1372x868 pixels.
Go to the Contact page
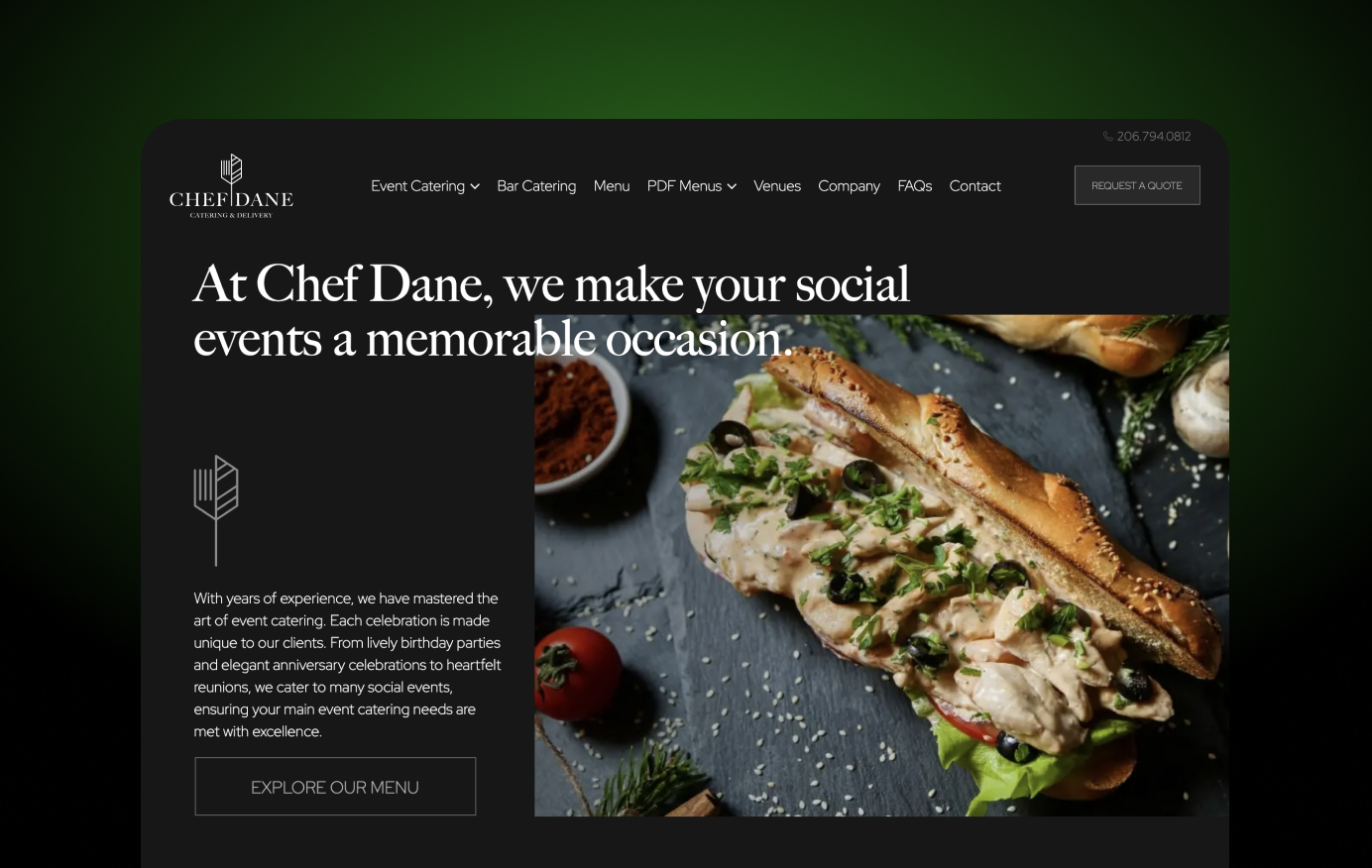975,186
